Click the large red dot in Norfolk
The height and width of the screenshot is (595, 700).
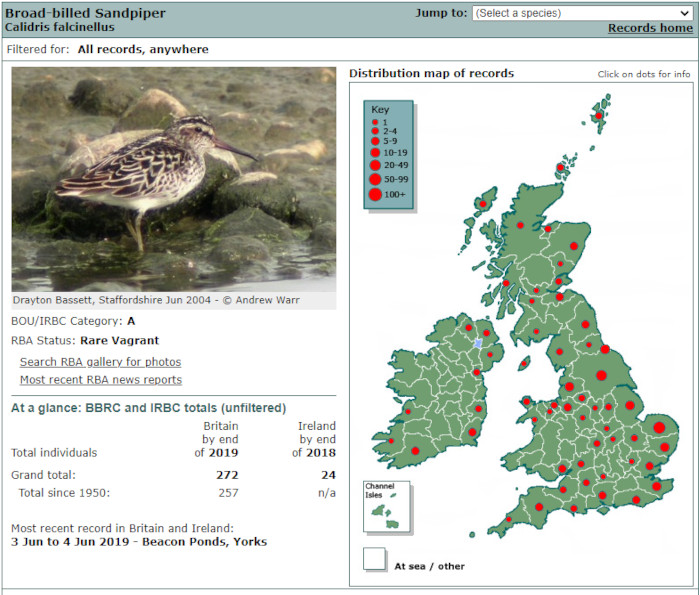tap(659, 428)
